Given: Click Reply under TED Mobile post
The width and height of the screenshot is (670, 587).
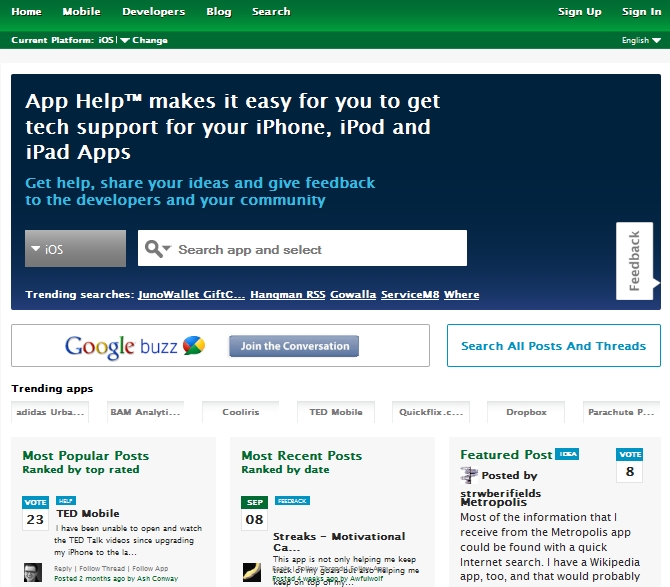Looking at the screenshot, I should click(63, 569).
